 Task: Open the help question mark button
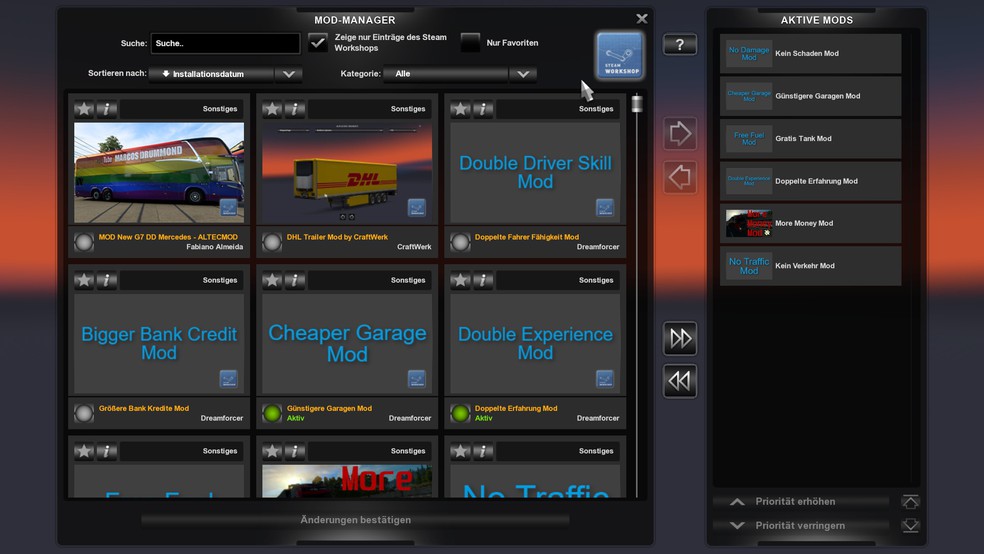pos(680,45)
